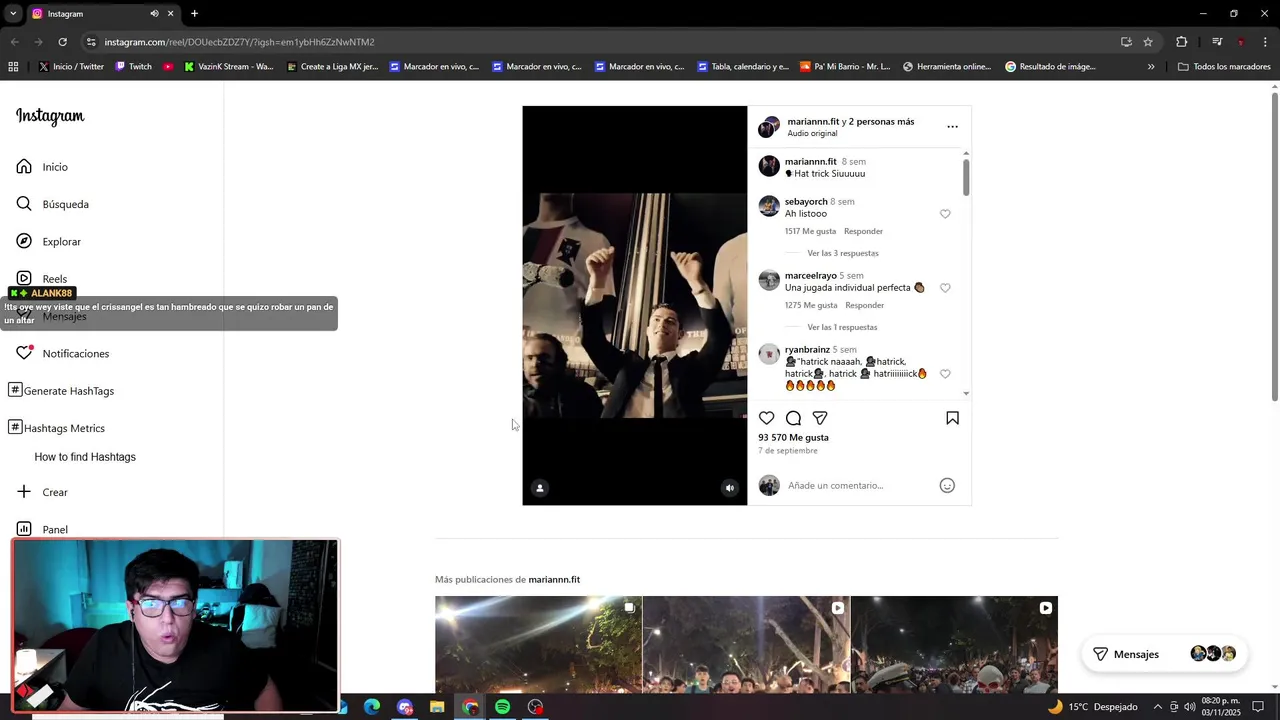The width and height of the screenshot is (1280, 720).
Task: Open the Audio original link
Action: click(812, 133)
